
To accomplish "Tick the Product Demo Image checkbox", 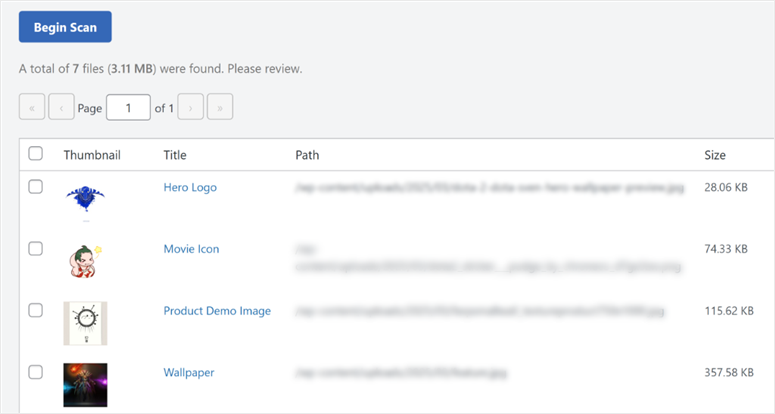I will click(36, 311).
